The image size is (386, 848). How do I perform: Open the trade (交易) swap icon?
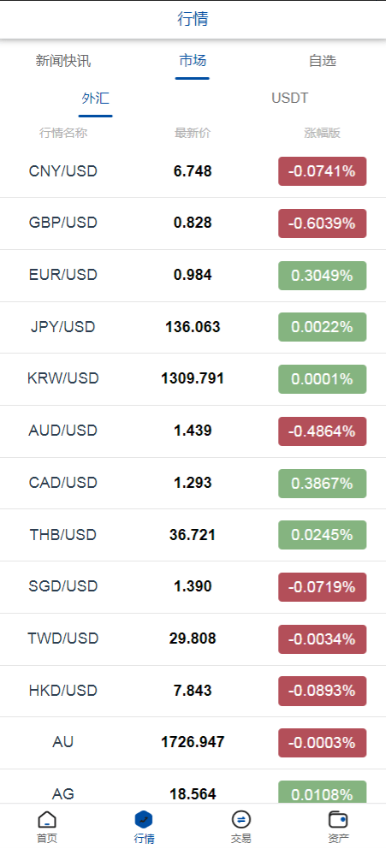(241, 820)
